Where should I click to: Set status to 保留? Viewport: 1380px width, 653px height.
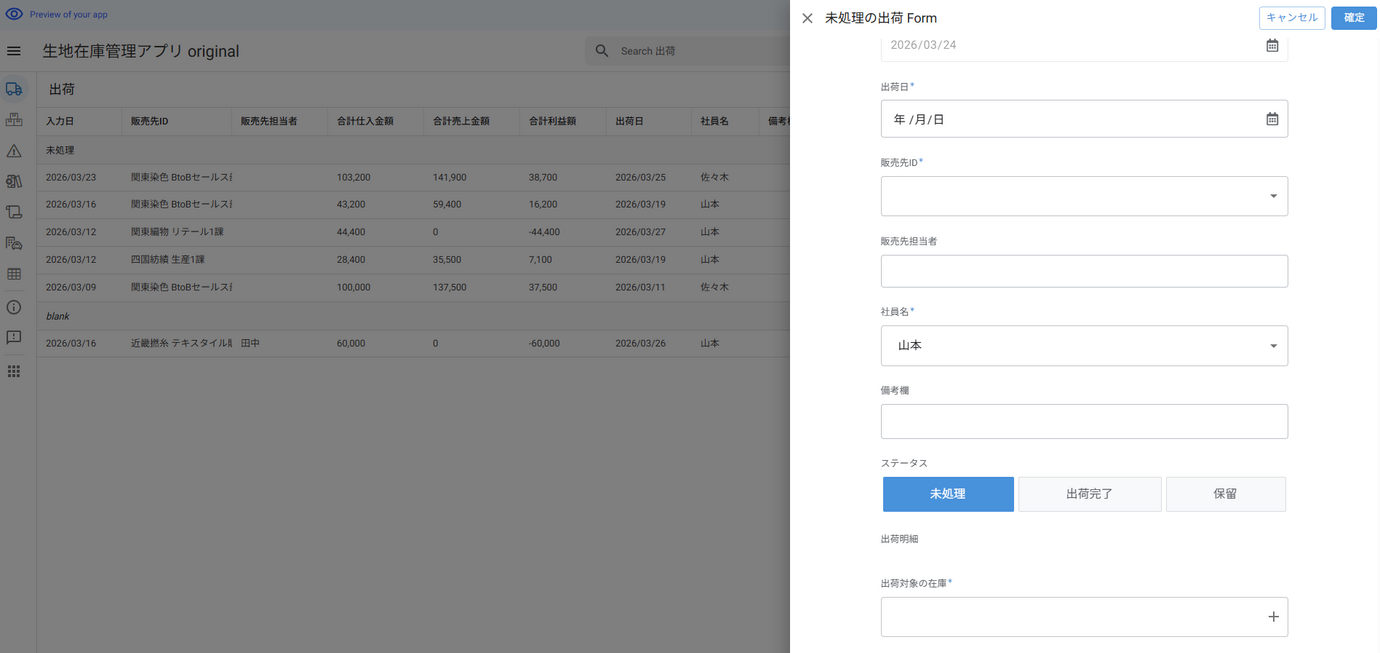point(1225,494)
